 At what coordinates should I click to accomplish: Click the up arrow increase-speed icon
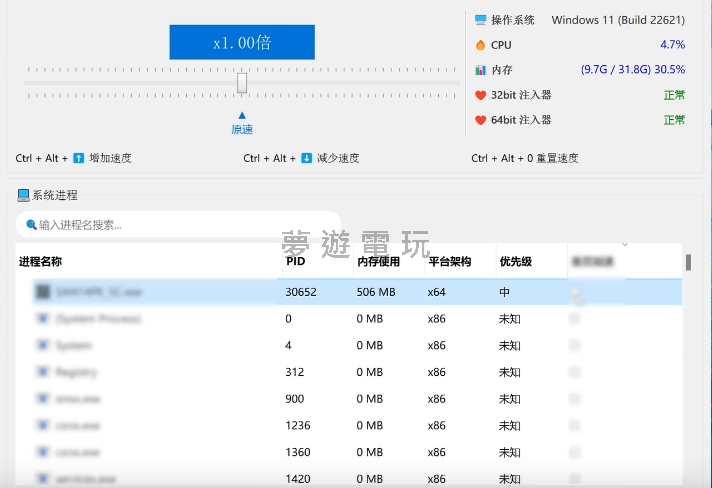click(x=79, y=158)
